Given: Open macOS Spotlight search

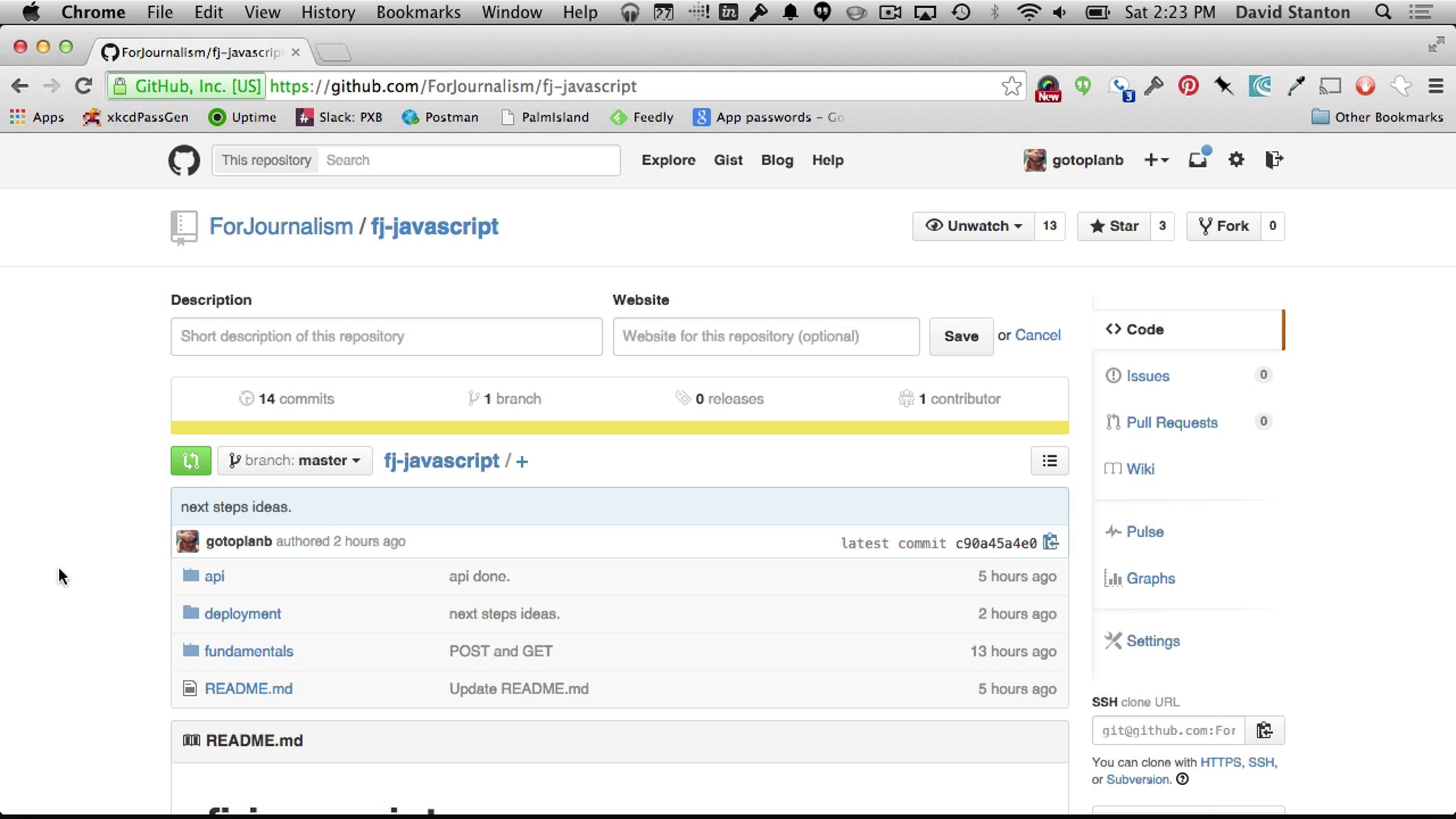Looking at the screenshot, I should click(1383, 12).
